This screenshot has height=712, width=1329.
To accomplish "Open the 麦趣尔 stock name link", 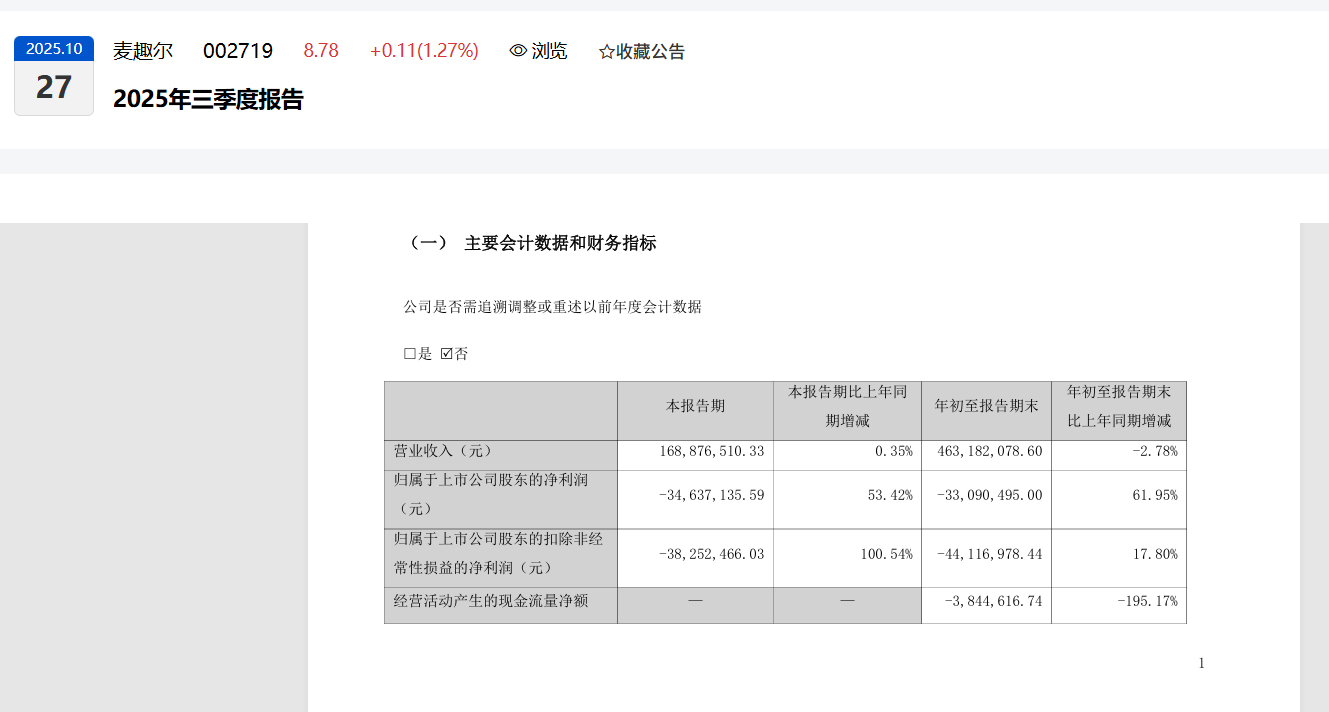I will pos(143,51).
